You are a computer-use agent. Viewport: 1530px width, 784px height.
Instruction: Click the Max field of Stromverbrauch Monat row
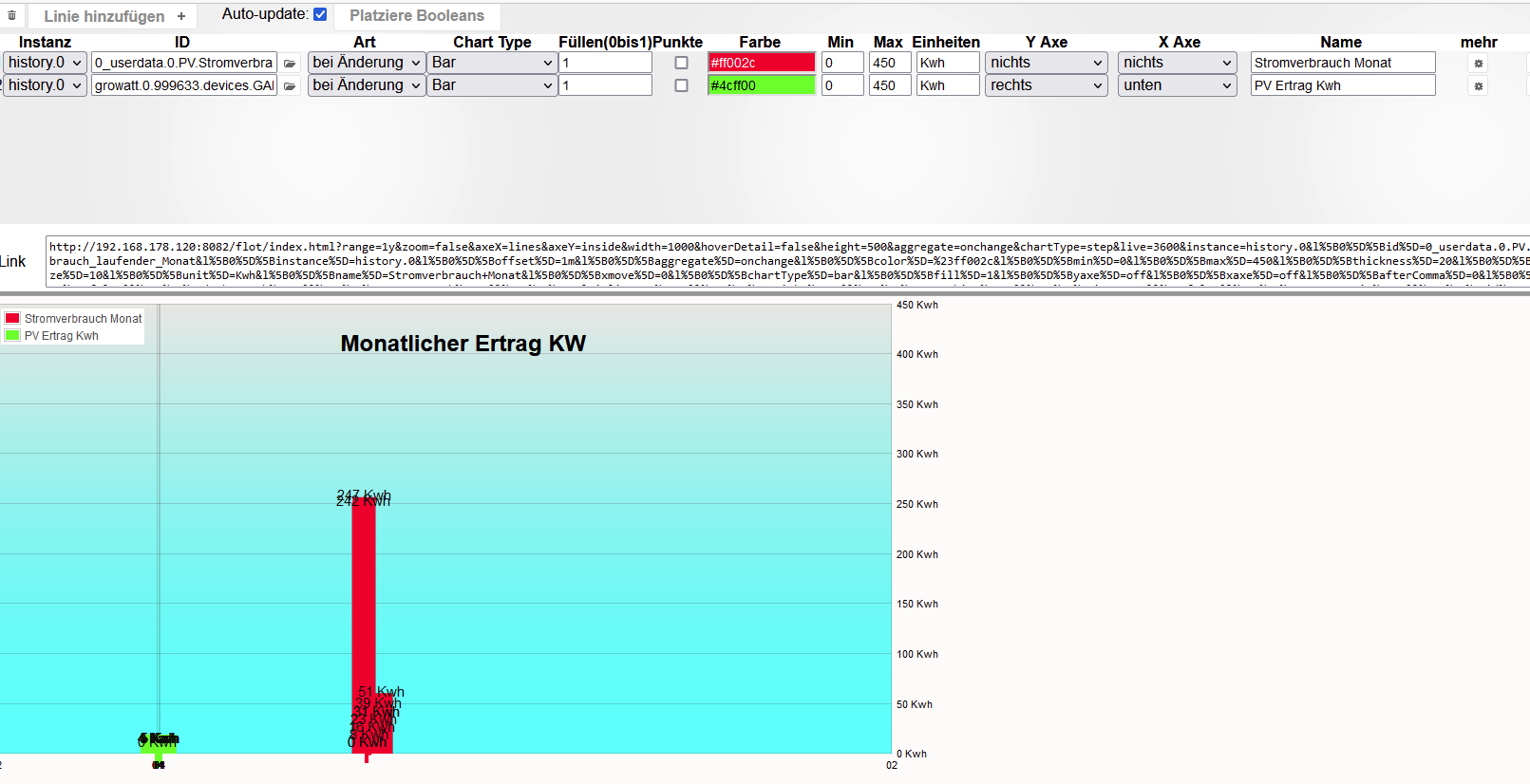point(890,63)
